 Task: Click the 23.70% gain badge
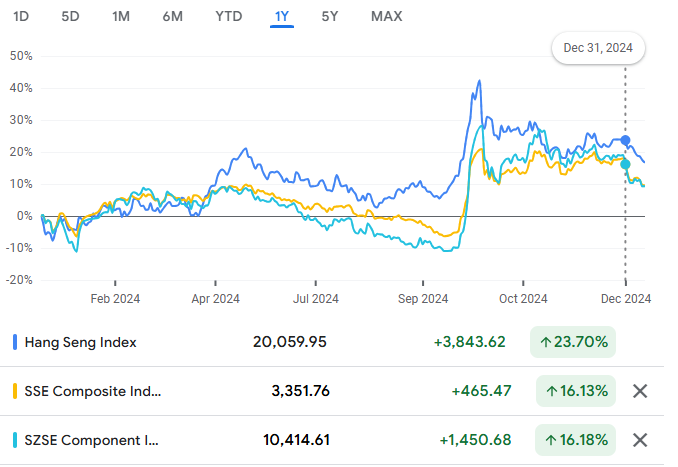573,342
